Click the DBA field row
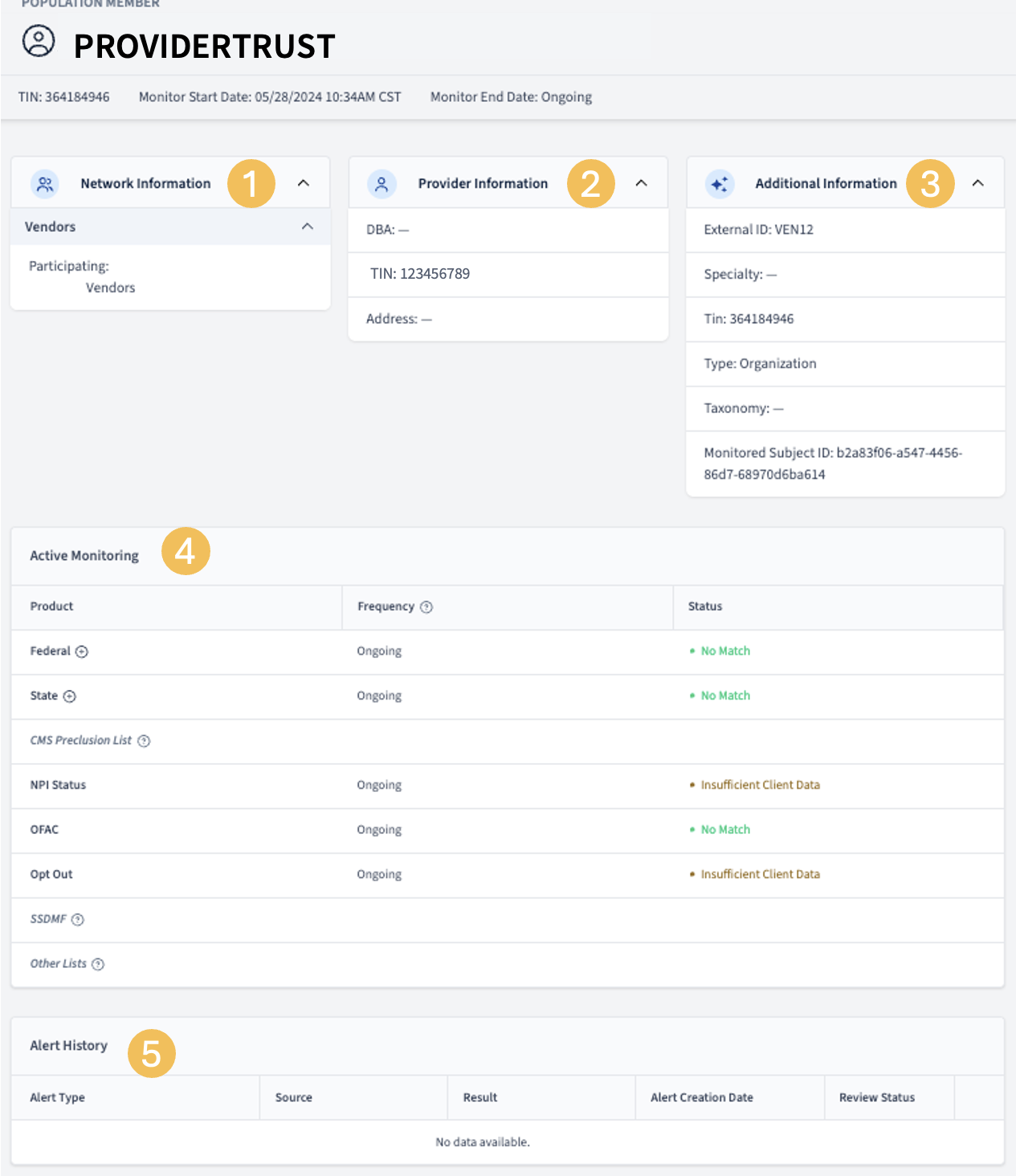 click(x=508, y=230)
